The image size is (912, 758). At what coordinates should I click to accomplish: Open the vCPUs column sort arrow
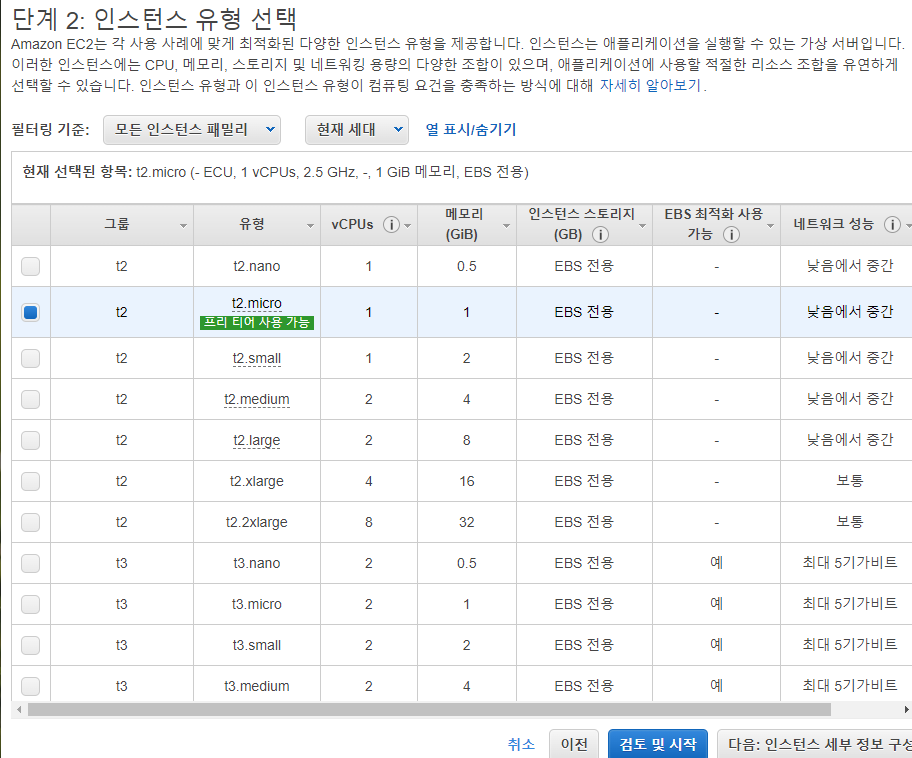pos(408,226)
